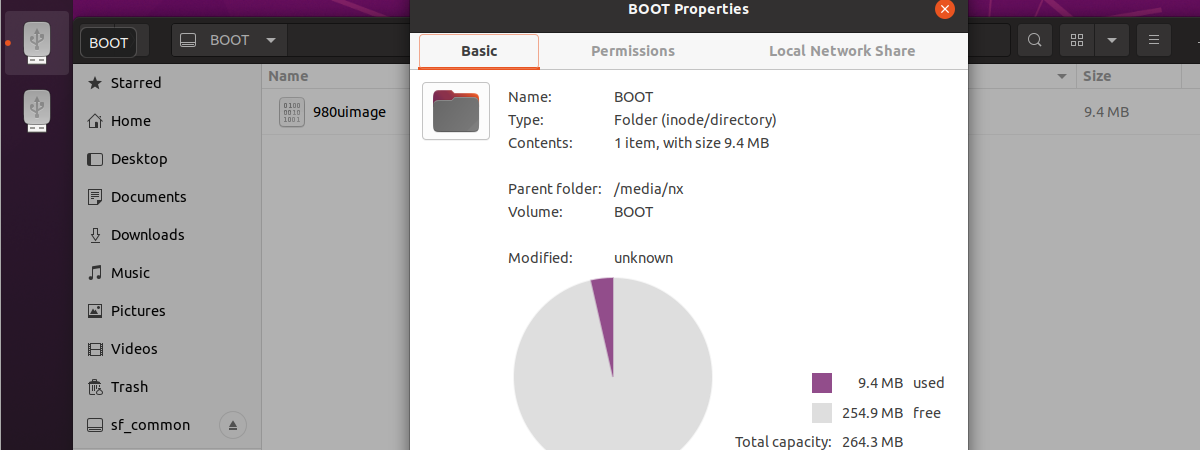
Task: Click the 1 item contents text
Action: [691, 143]
